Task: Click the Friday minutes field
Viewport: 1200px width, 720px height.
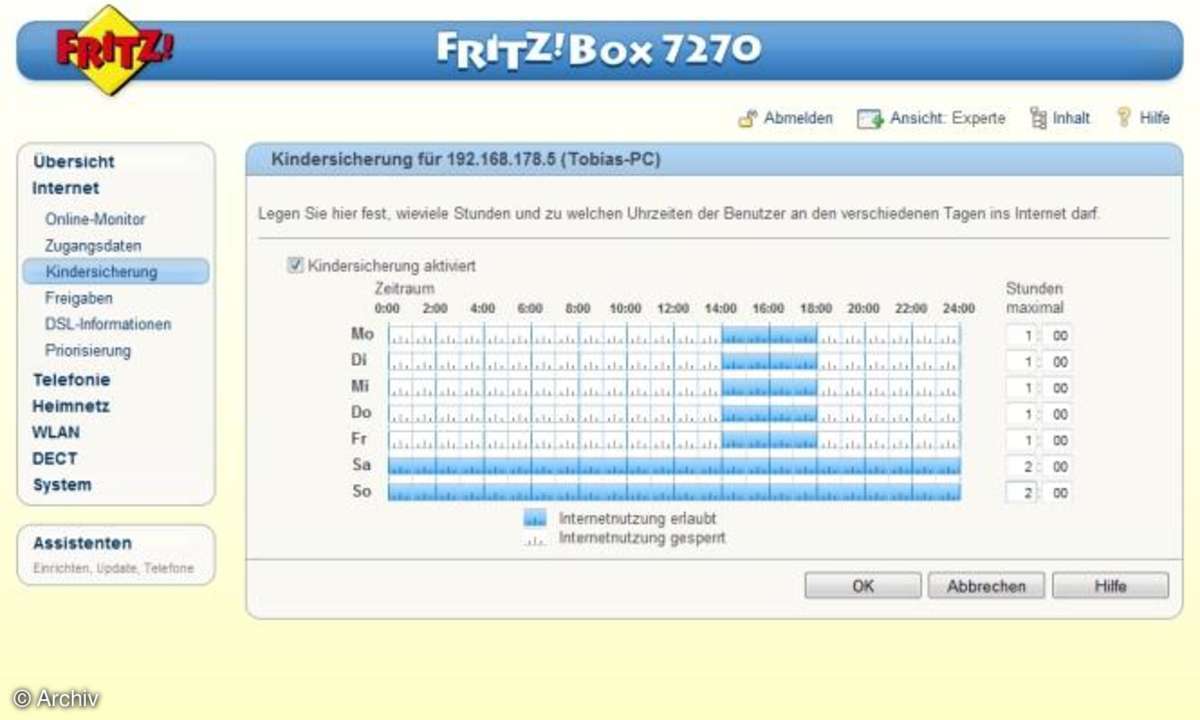Action: pos(1058,440)
